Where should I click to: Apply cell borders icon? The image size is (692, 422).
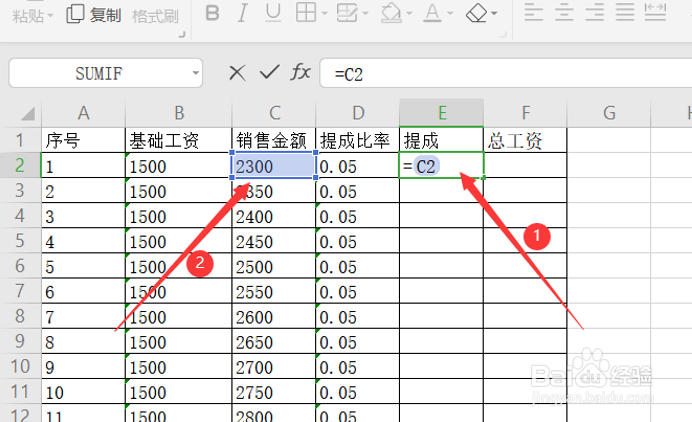pyautogui.click(x=306, y=12)
